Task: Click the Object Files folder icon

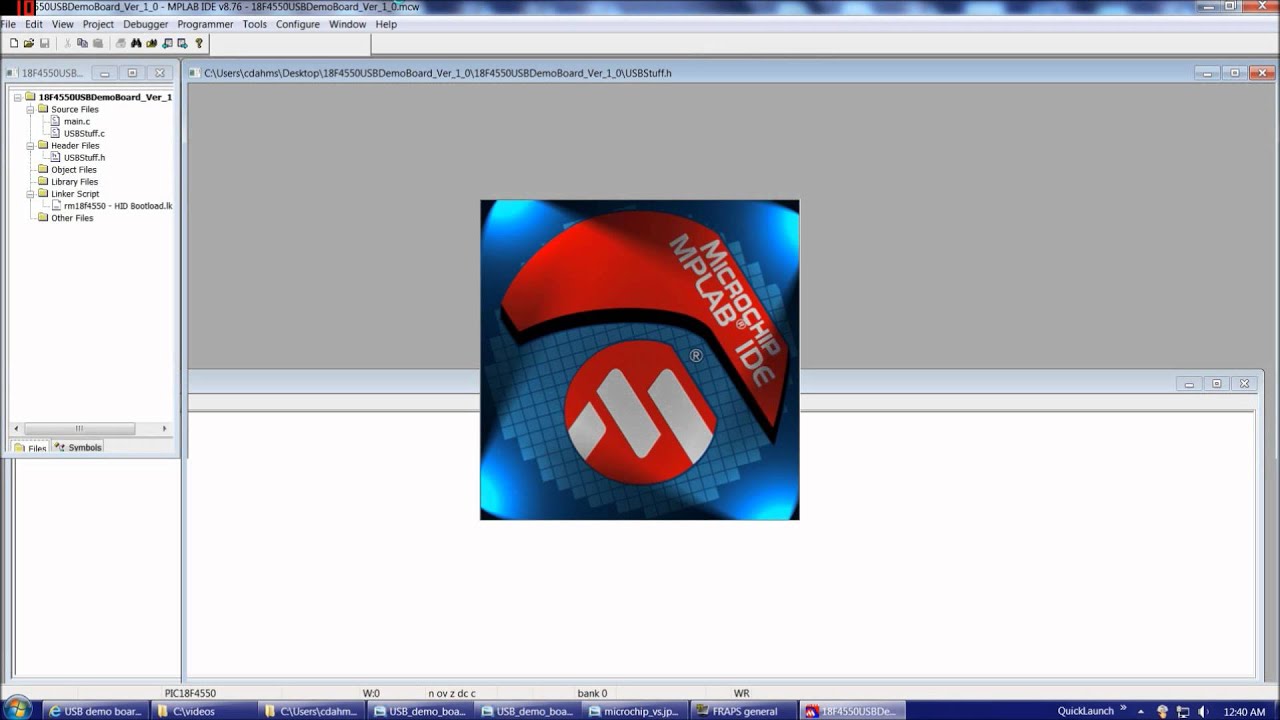Action: tap(43, 169)
